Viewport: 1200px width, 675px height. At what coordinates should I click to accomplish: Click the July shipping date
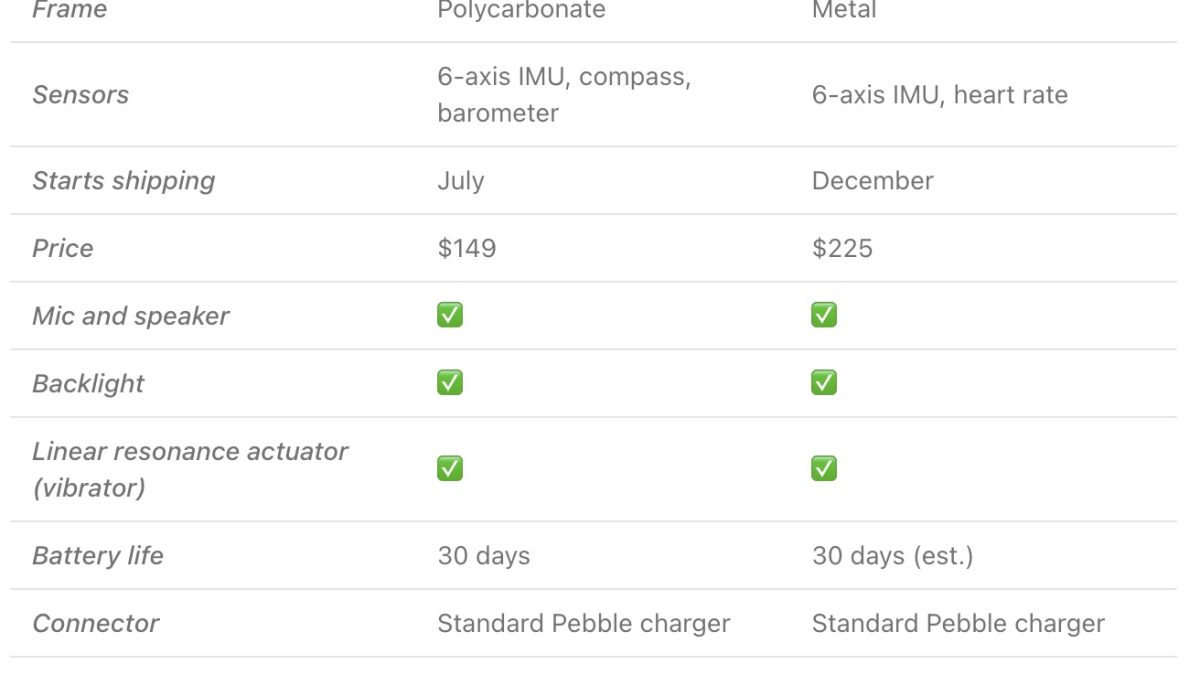460,181
